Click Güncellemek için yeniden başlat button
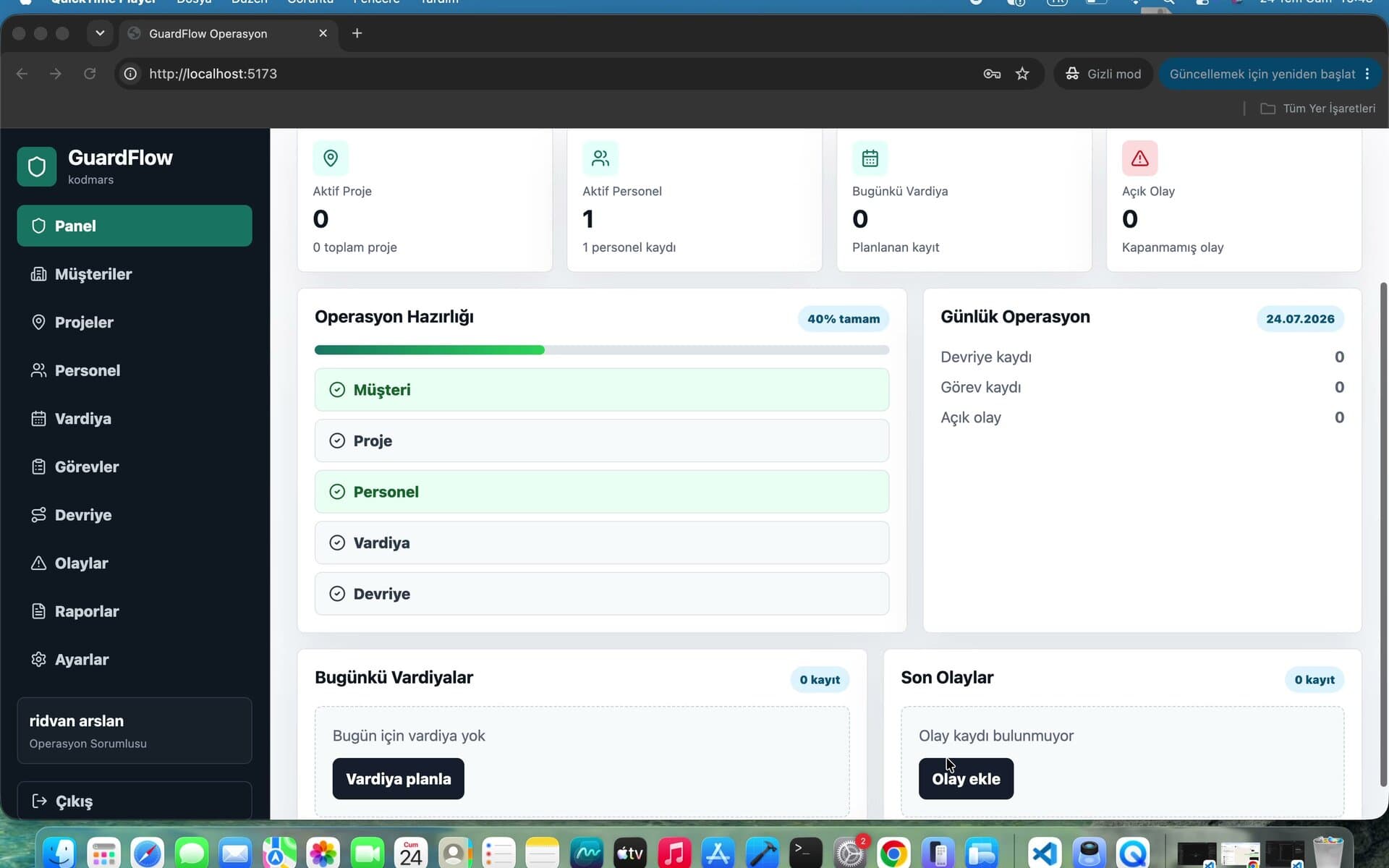This screenshot has width=1389, height=868. pyautogui.click(x=1270, y=74)
